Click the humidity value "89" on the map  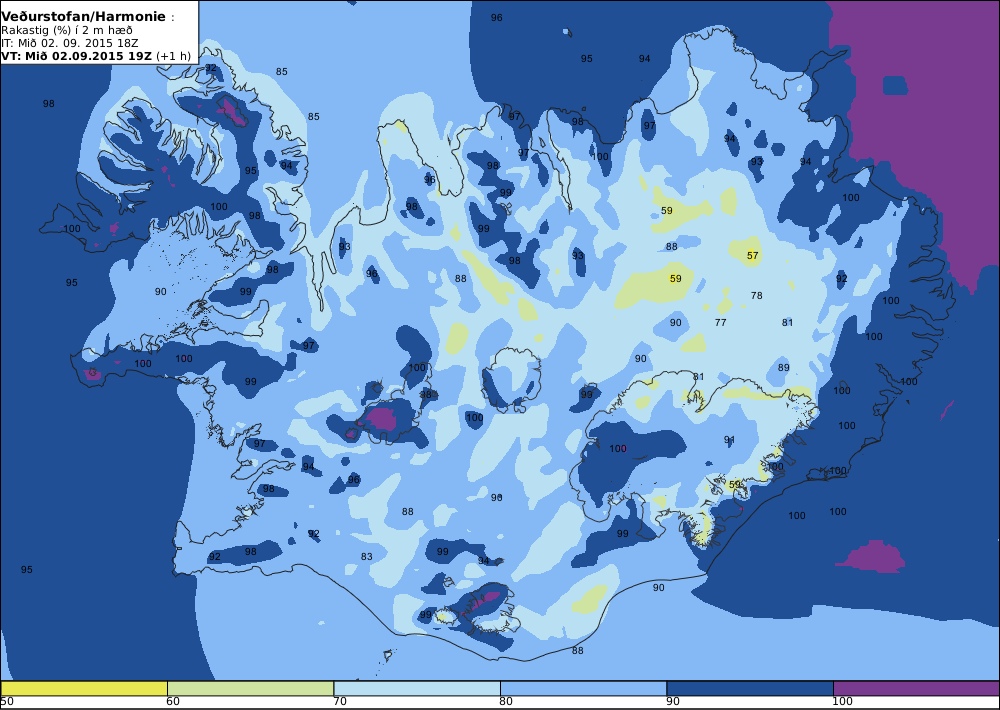coord(784,367)
